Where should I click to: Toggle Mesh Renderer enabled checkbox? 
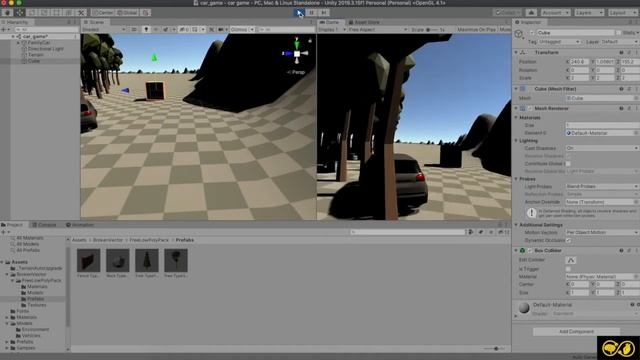(x=530, y=109)
